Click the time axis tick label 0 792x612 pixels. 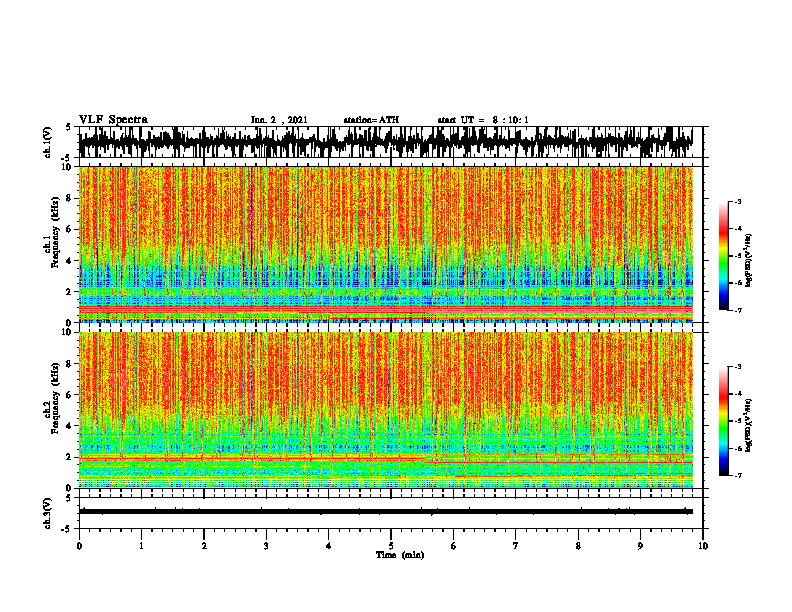click(79, 546)
